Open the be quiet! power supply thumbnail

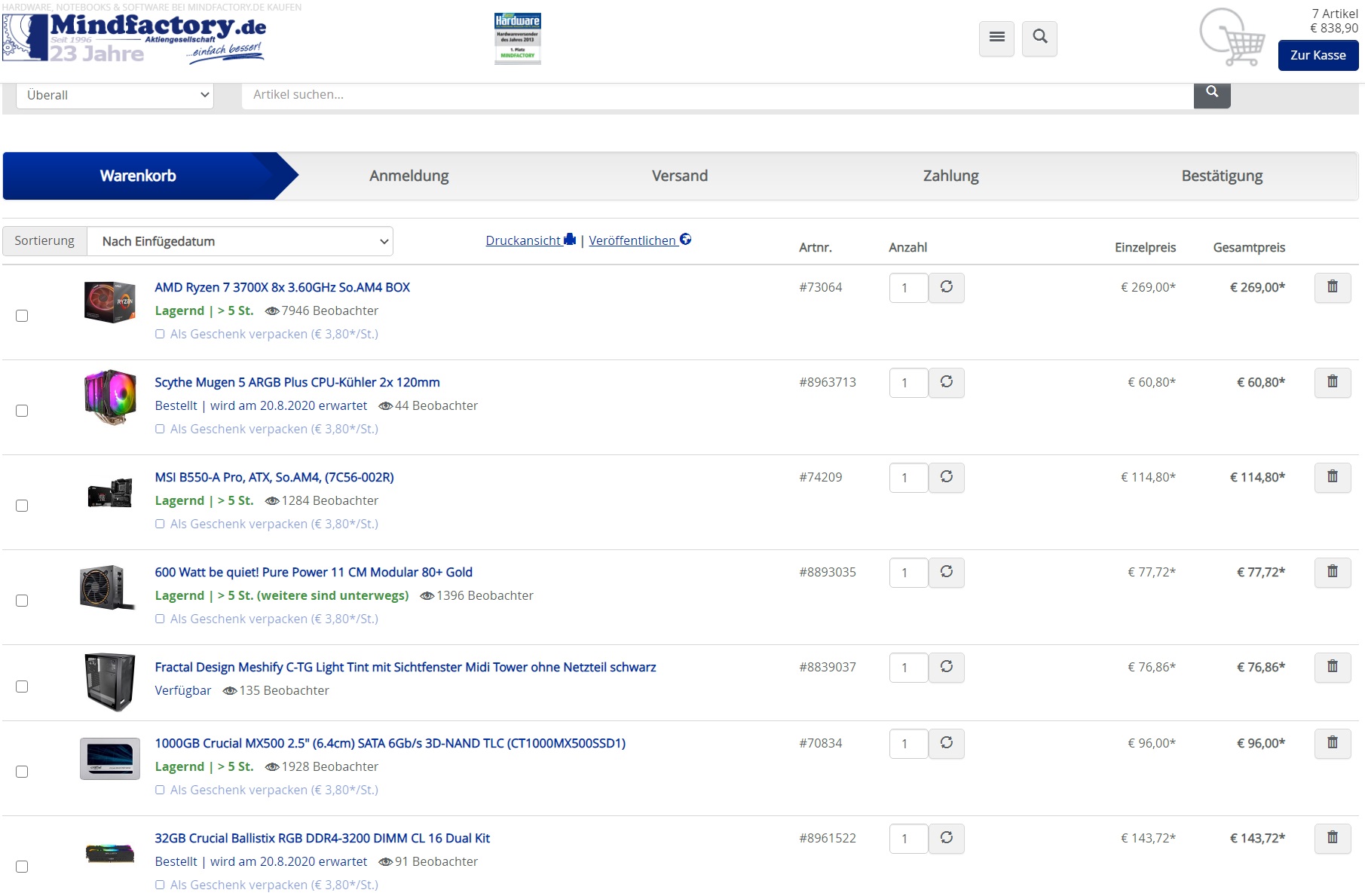point(108,587)
